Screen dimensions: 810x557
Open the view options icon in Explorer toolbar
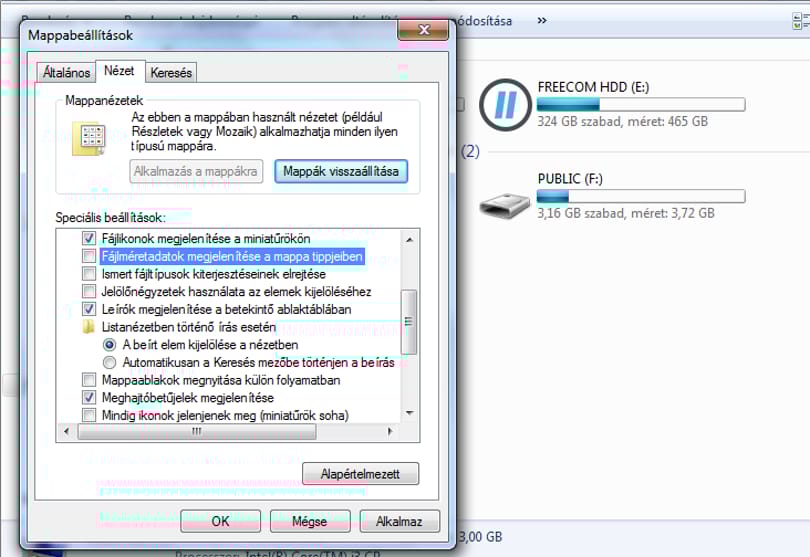(x=800, y=21)
